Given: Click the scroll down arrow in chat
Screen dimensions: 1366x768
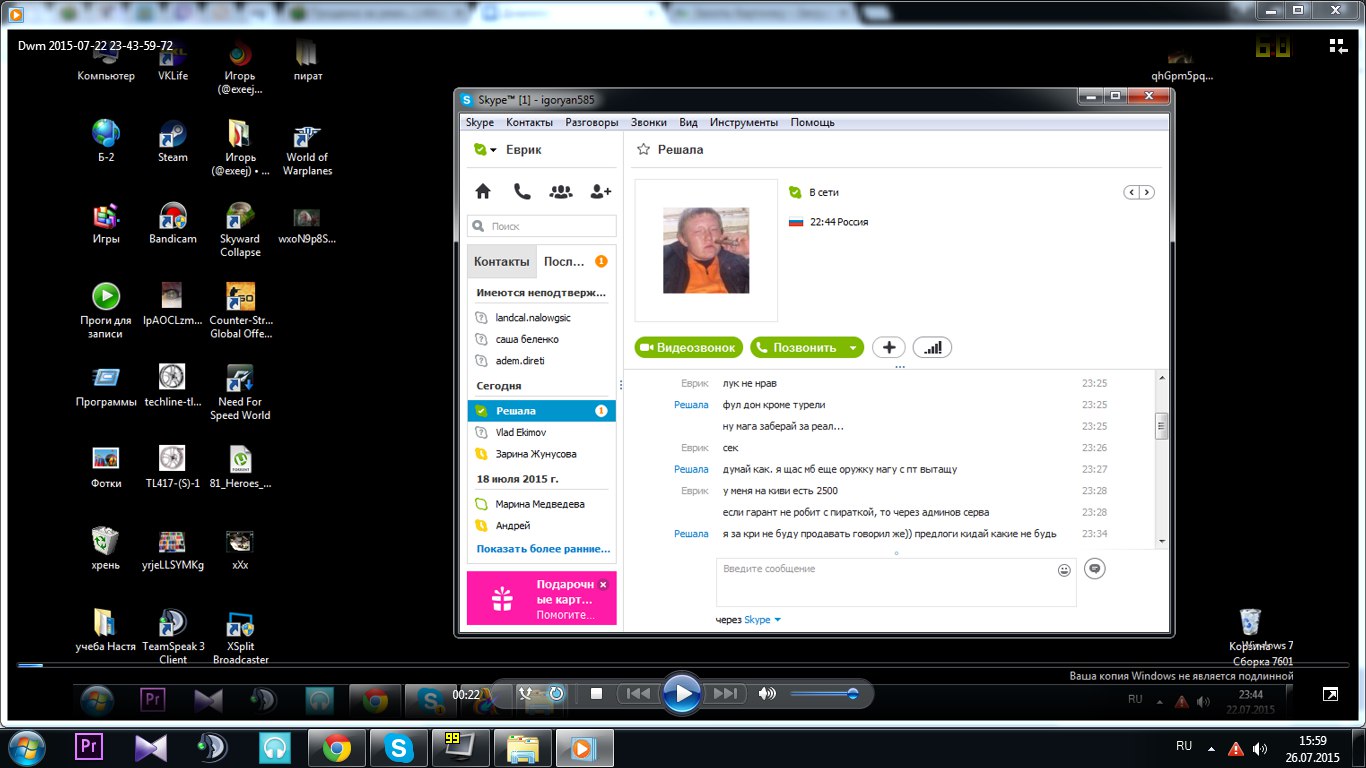Looking at the screenshot, I should (x=1161, y=541).
